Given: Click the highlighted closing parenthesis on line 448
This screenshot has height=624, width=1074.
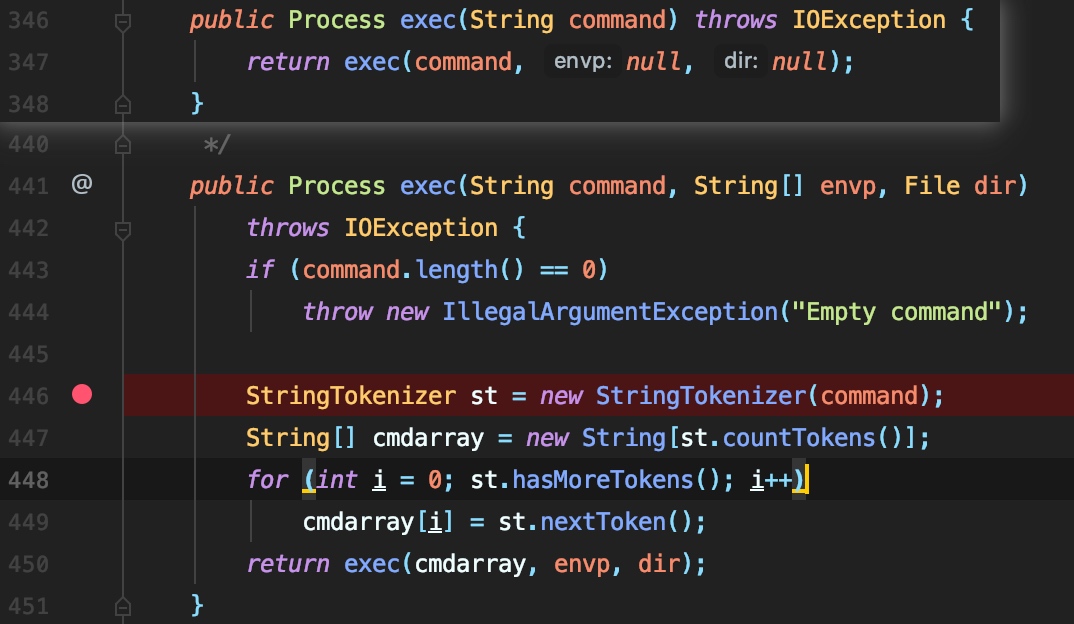Looking at the screenshot, I should pyautogui.click(x=799, y=480).
